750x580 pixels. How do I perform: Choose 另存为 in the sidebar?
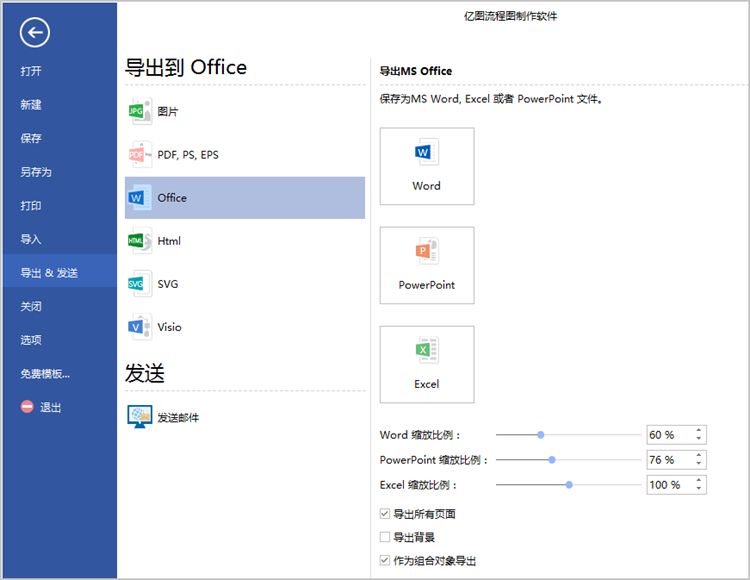coord(36,172)
